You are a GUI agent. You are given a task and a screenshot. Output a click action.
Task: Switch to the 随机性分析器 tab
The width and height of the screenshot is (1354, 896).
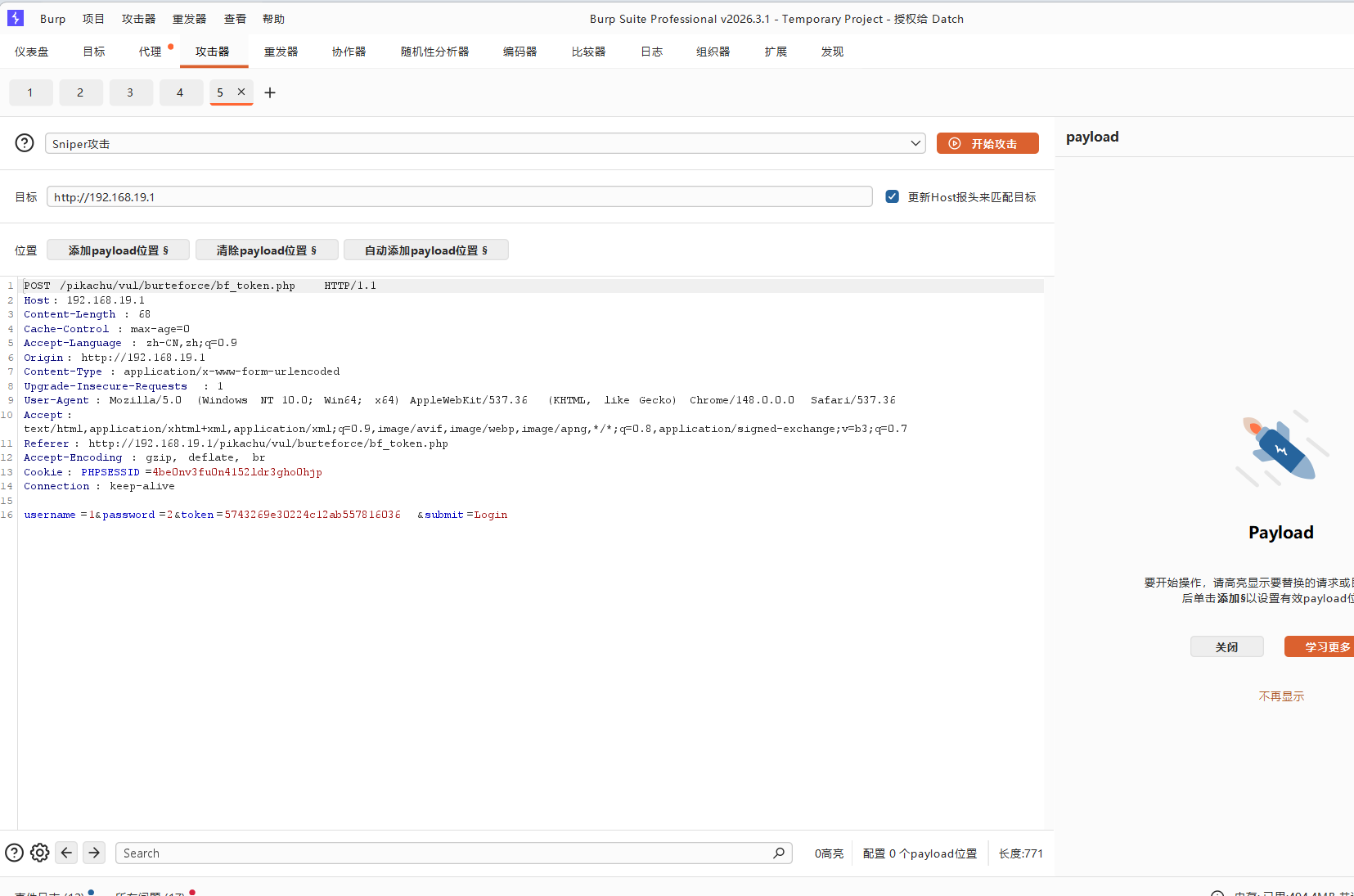pyautogui.click(x=434, y=52)
